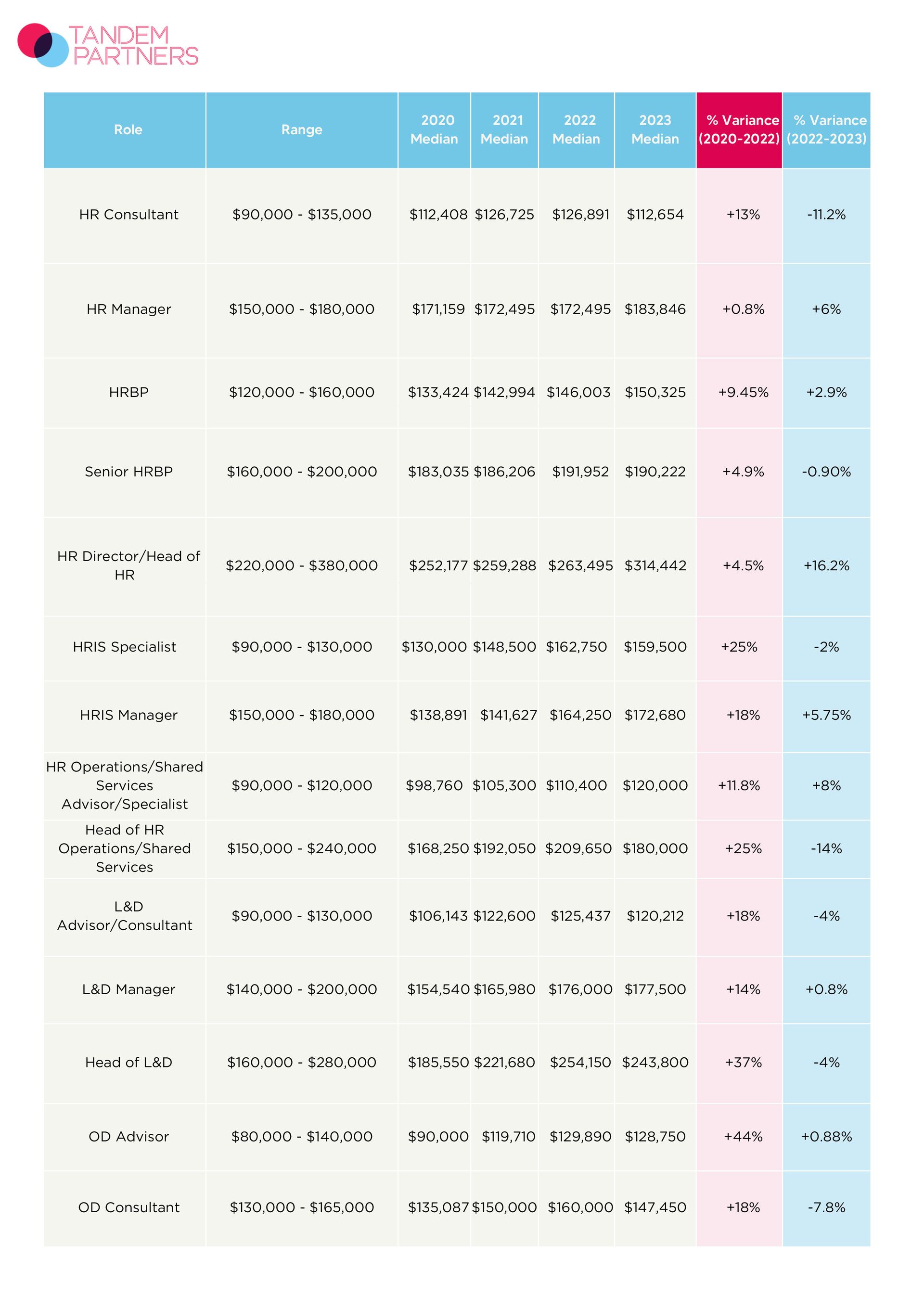Select Head of HR Operations 2023 median $180,000
The width and height of the screenshot is (924, 1308).
[x=655, y=849]
